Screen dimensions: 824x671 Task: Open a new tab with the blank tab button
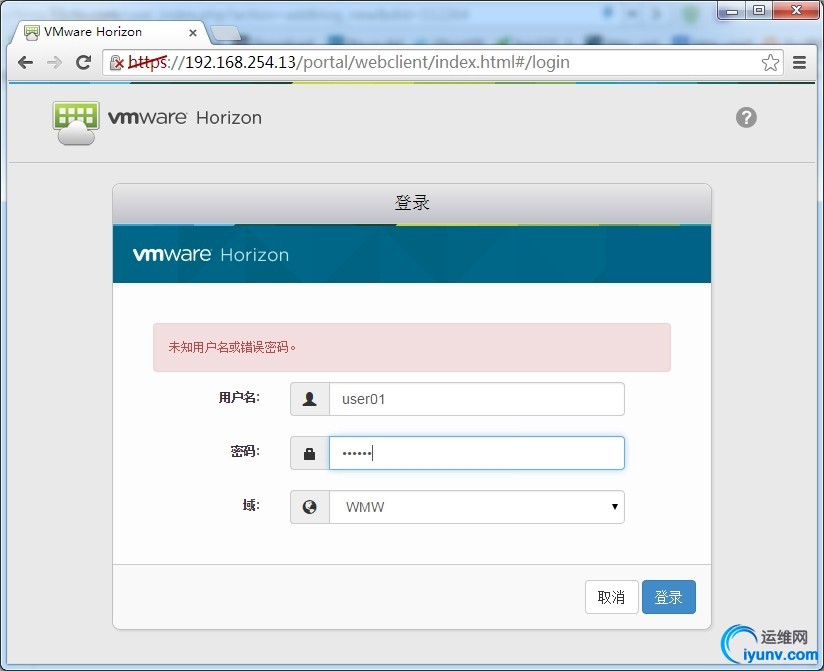click(x=226, y=34)
